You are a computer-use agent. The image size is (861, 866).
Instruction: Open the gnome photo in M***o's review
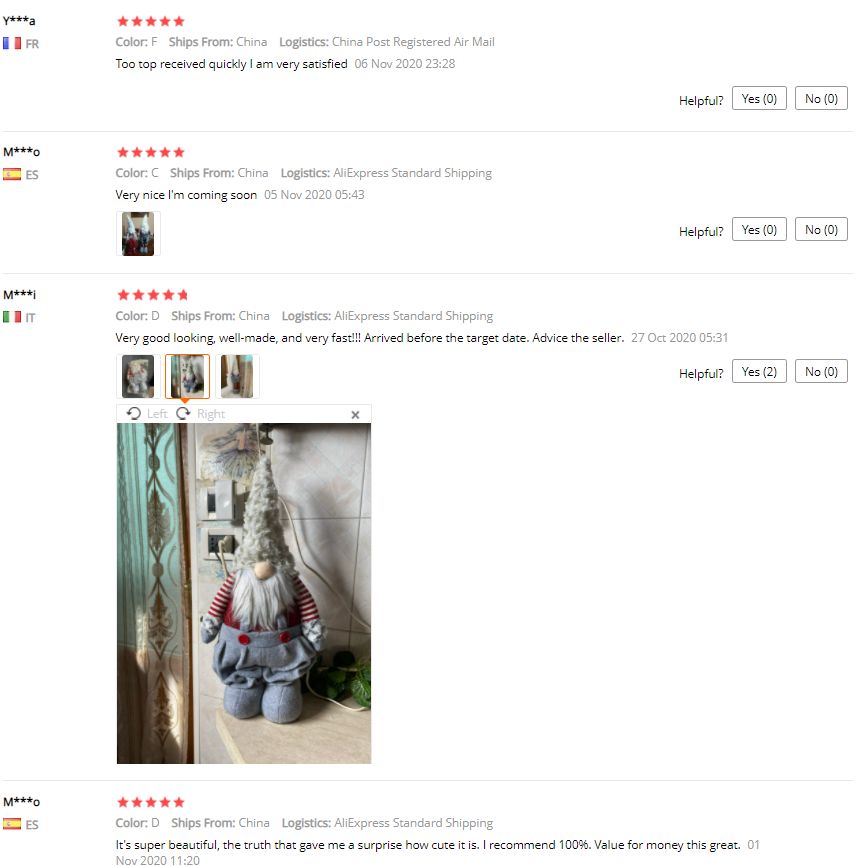[x=138, y=234]
